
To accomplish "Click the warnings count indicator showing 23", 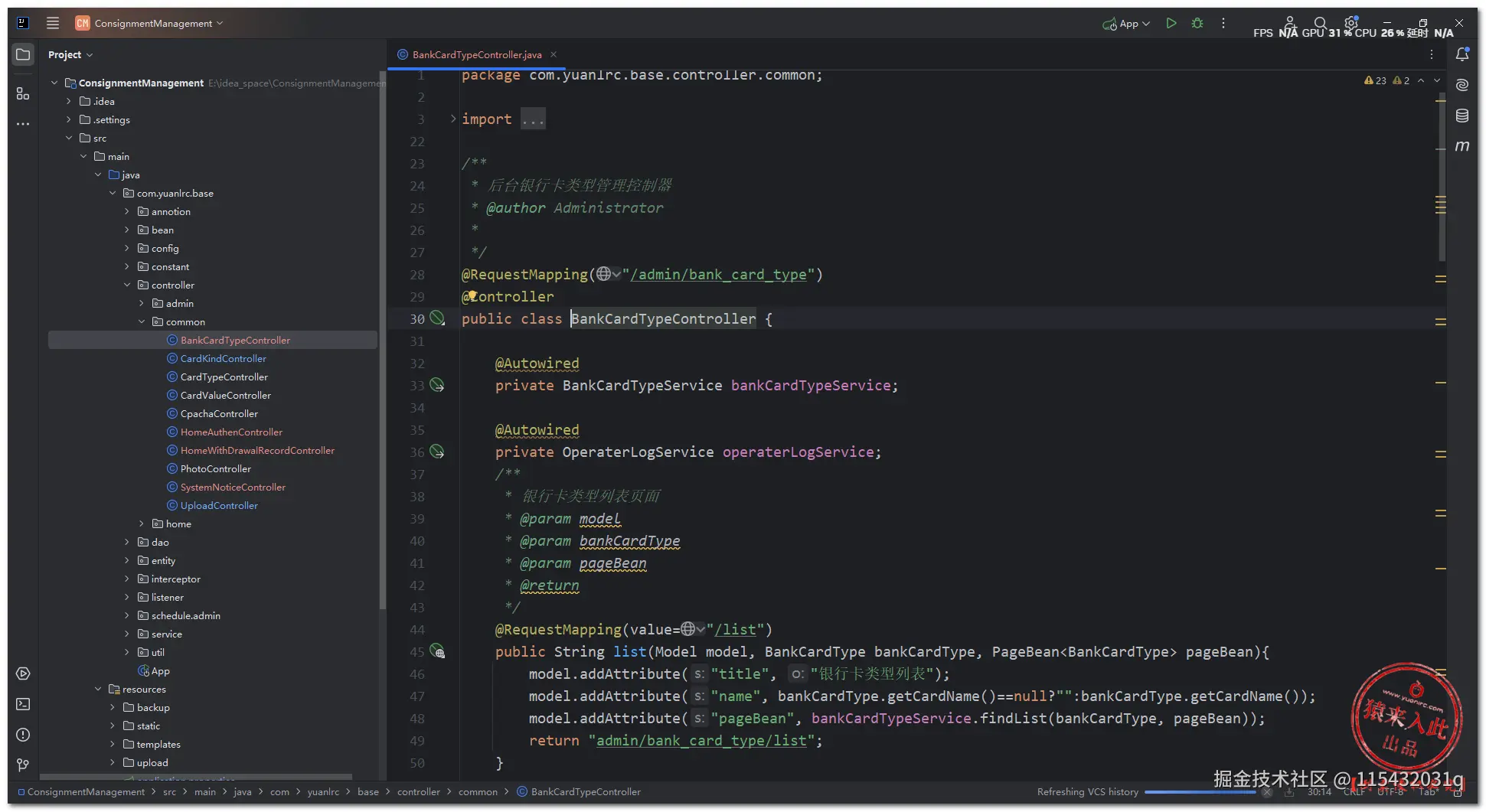I will (x=1376, y=80).
